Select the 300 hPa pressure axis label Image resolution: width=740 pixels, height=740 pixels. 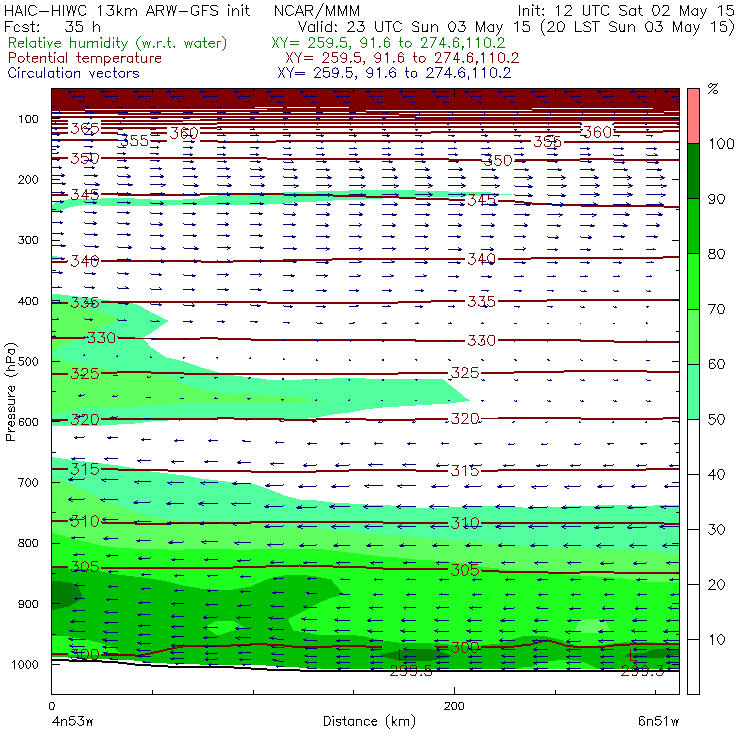pos(28,240)
